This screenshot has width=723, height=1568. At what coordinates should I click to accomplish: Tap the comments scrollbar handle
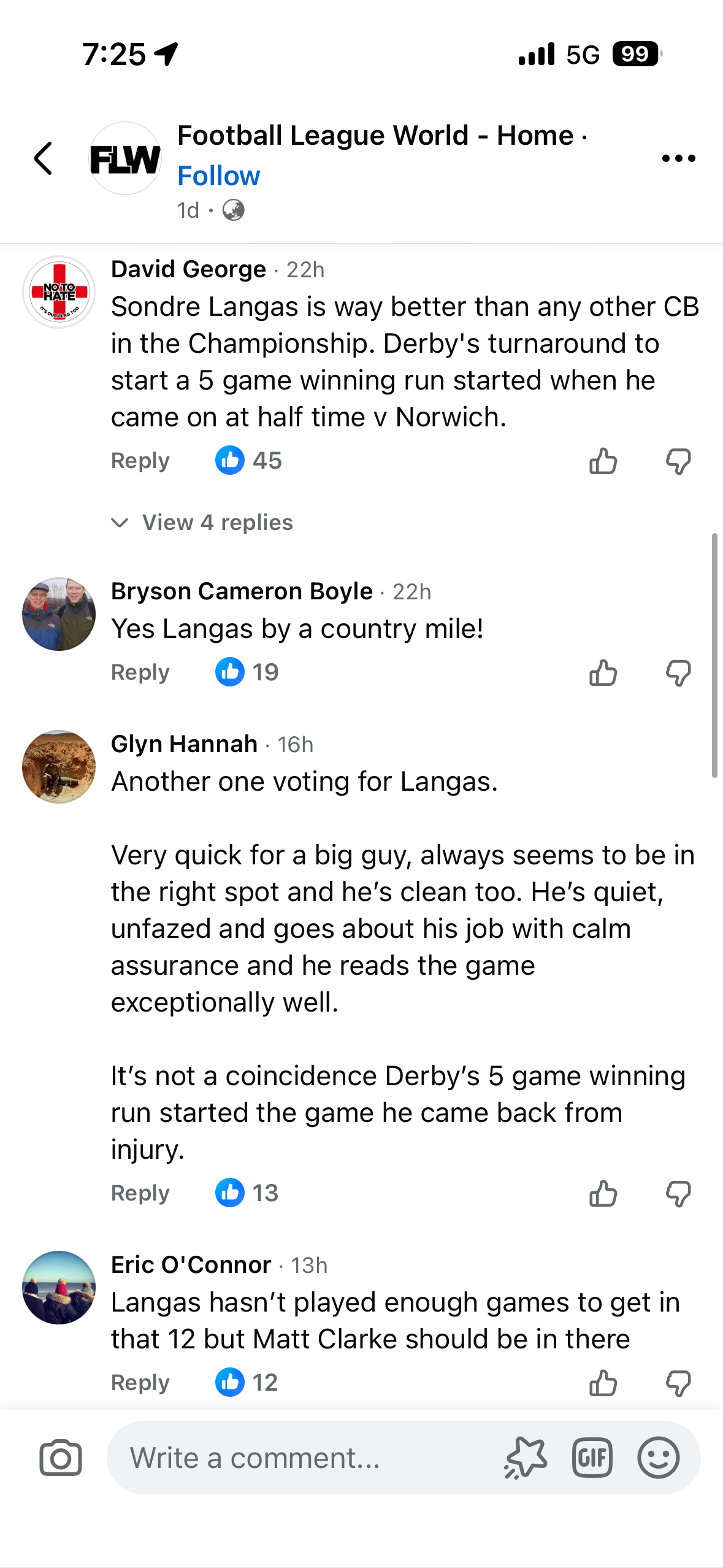coord(714,655)
